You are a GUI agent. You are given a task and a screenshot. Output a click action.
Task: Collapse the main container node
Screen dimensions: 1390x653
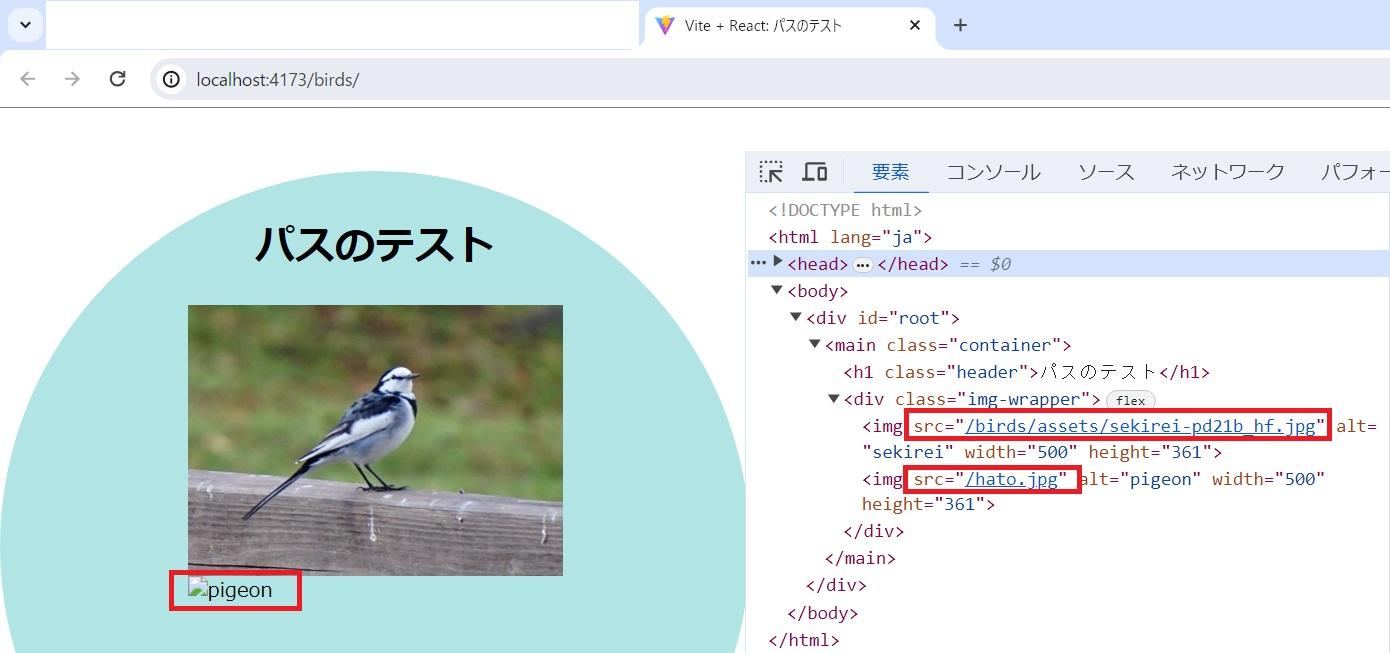[815, 344]
